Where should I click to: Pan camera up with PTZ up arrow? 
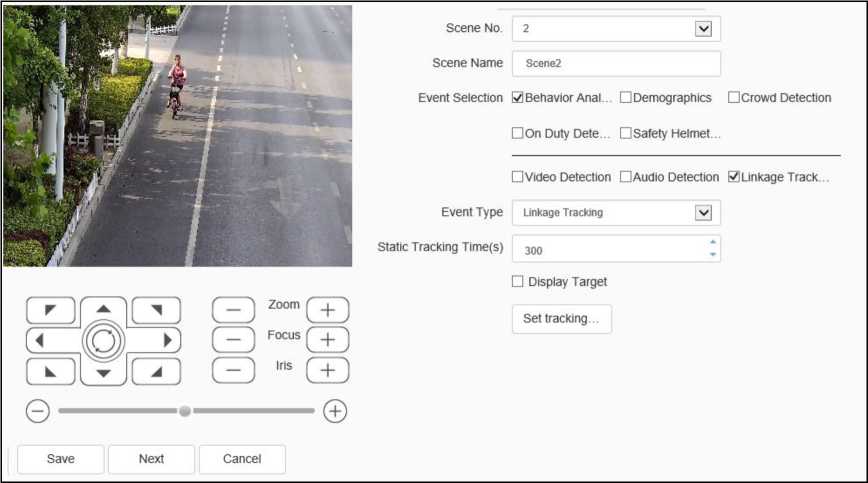pos(104,308)
